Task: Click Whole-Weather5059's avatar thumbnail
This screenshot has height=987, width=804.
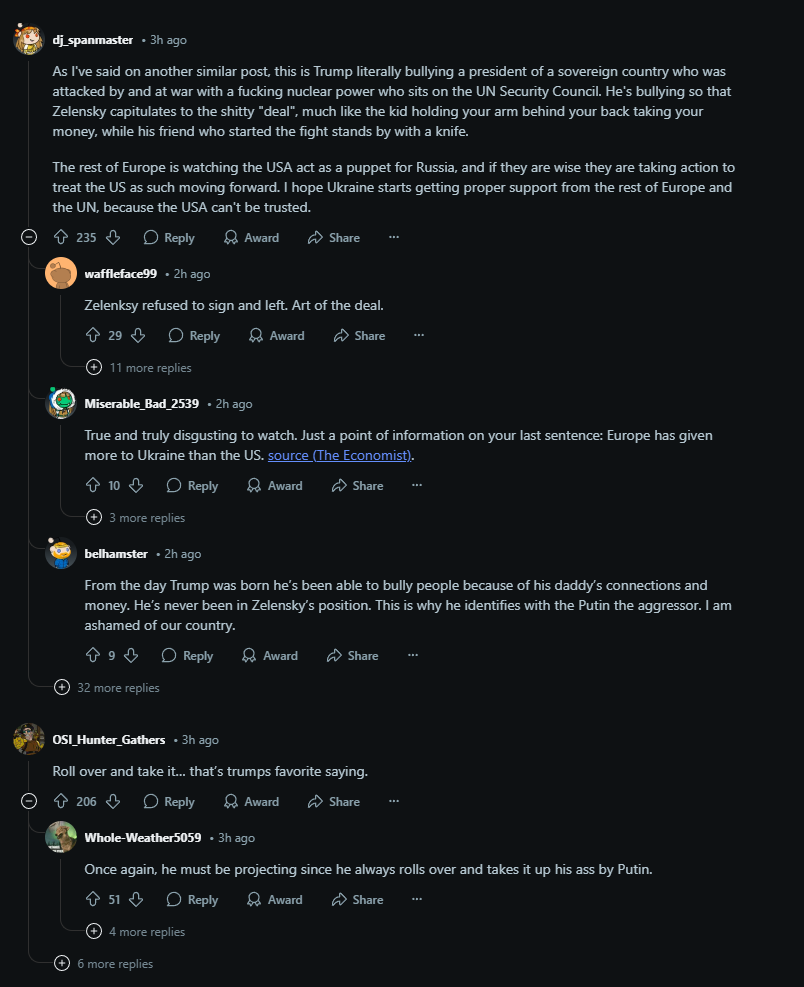Action: pyautogui.click(x=61, y=837)
